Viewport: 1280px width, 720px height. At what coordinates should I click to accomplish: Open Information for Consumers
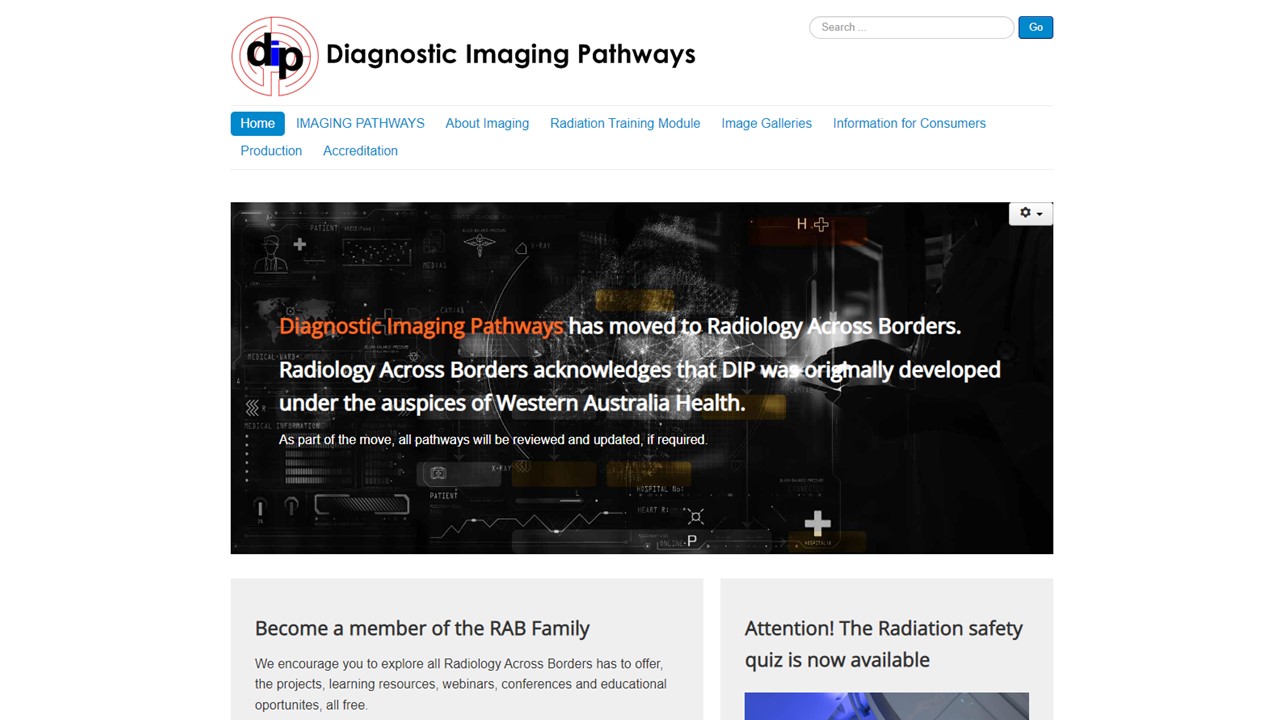coord(909,123)
